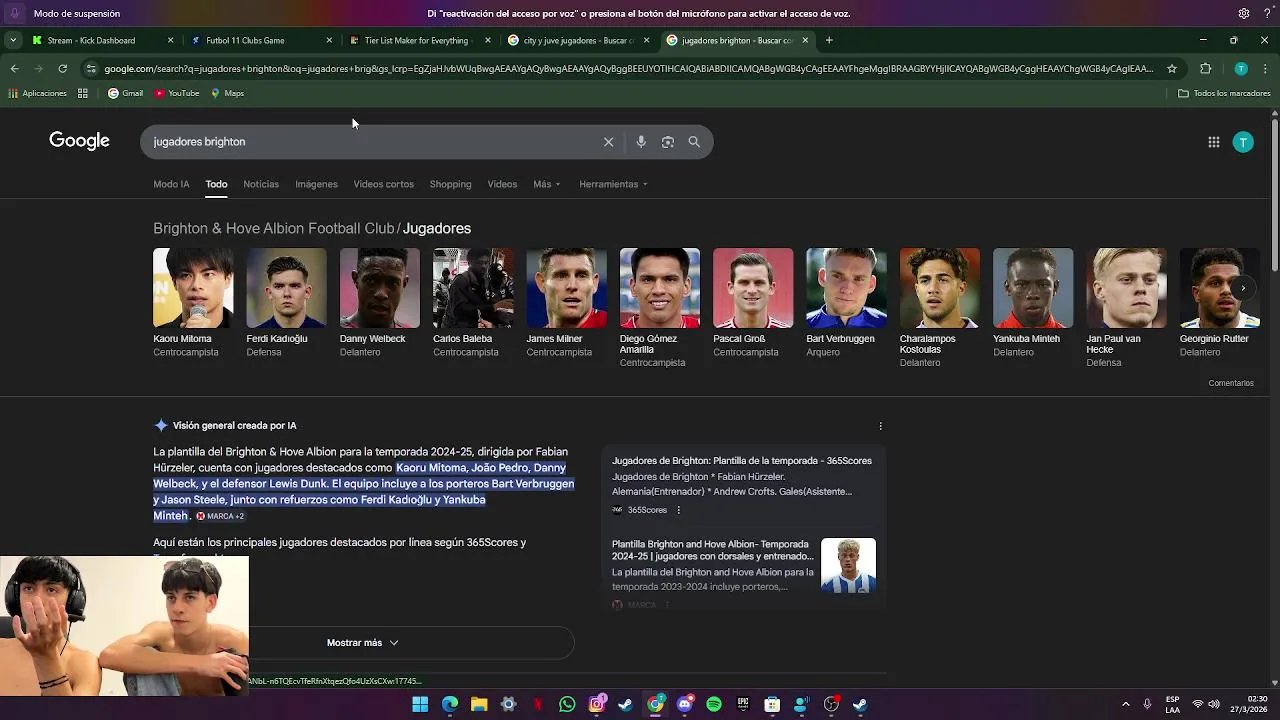Select Bart Verbruggen player card
This screenshot has width=1280, height=720.
pos(847,303)
